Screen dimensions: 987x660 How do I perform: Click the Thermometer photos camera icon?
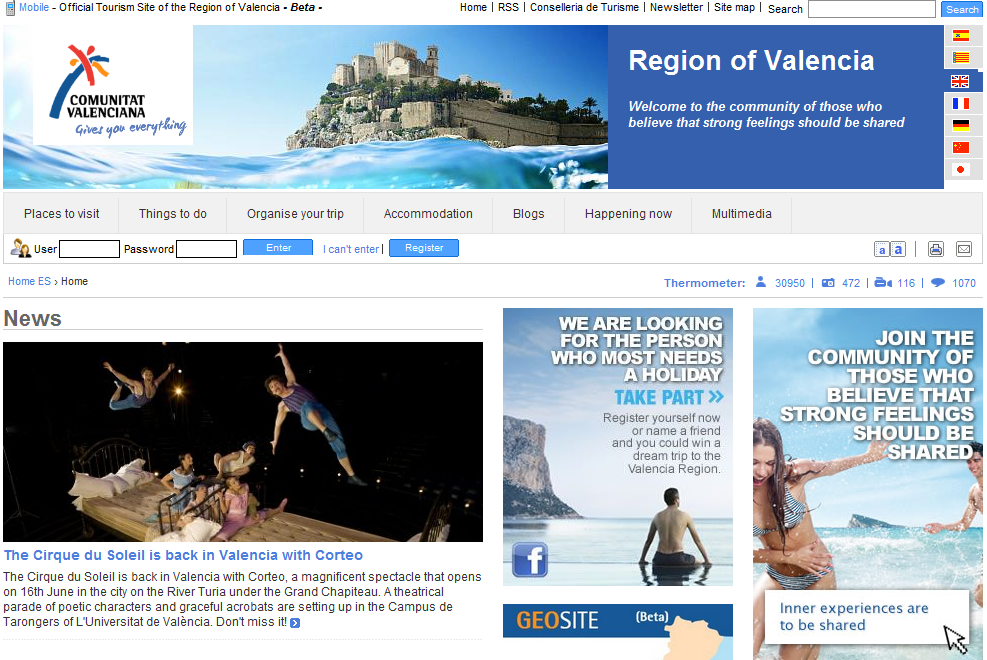828,283
